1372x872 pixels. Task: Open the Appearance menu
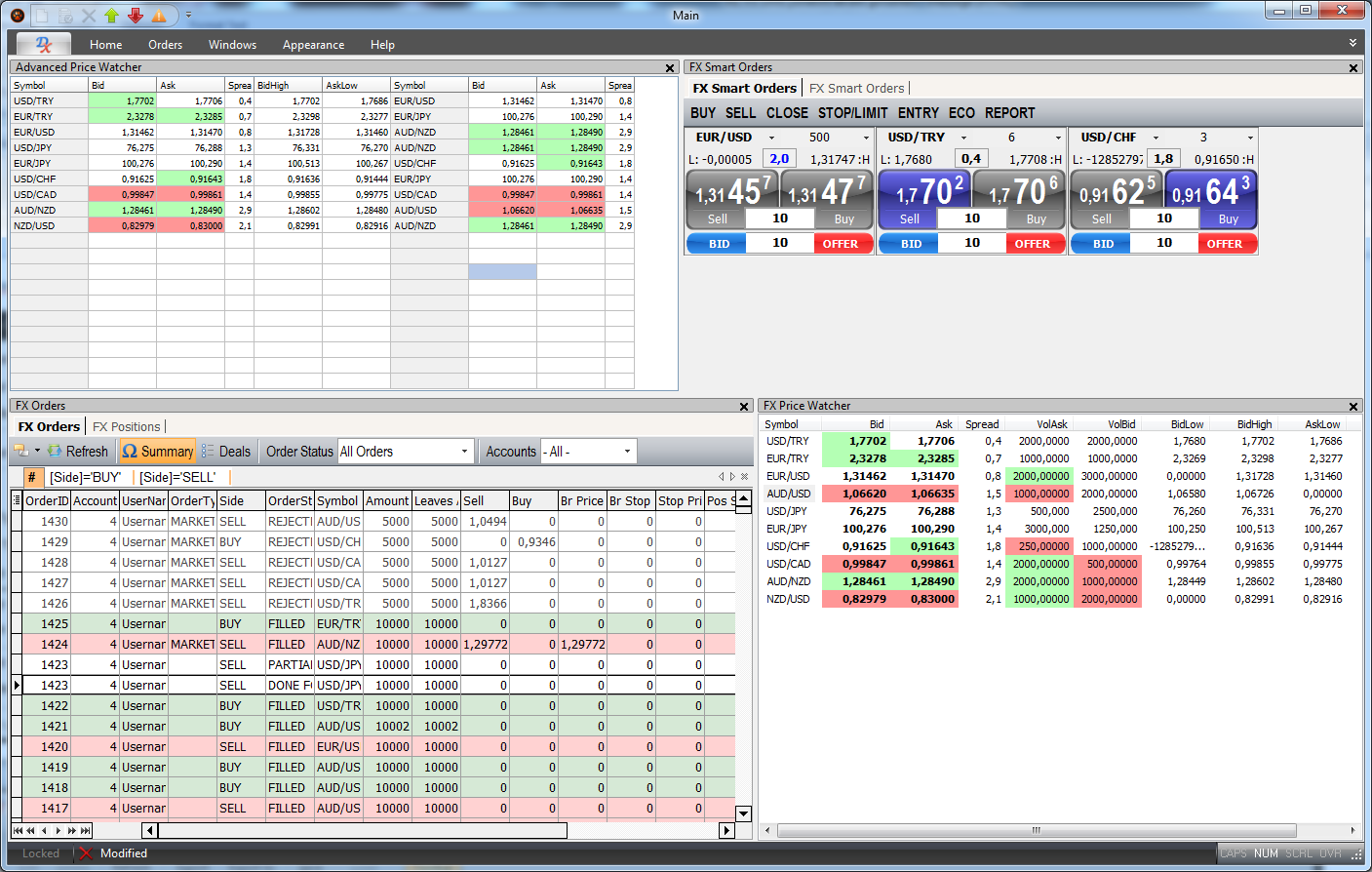point(313,45)
